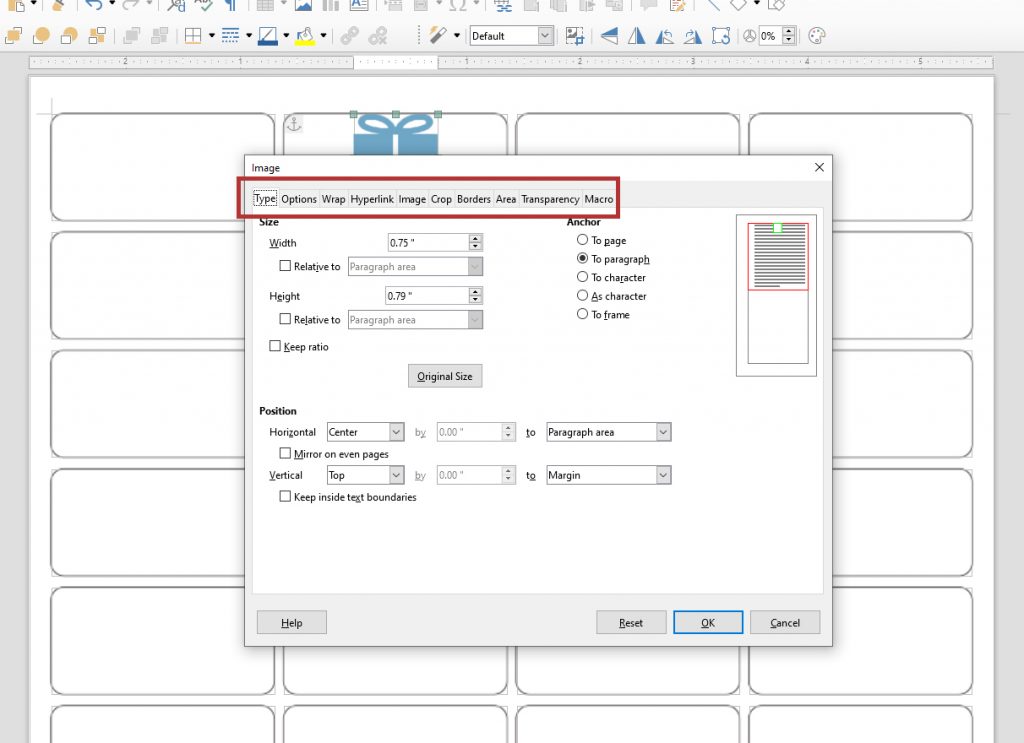
Task: Check Relative to under Width
Action: pos(285,266)
